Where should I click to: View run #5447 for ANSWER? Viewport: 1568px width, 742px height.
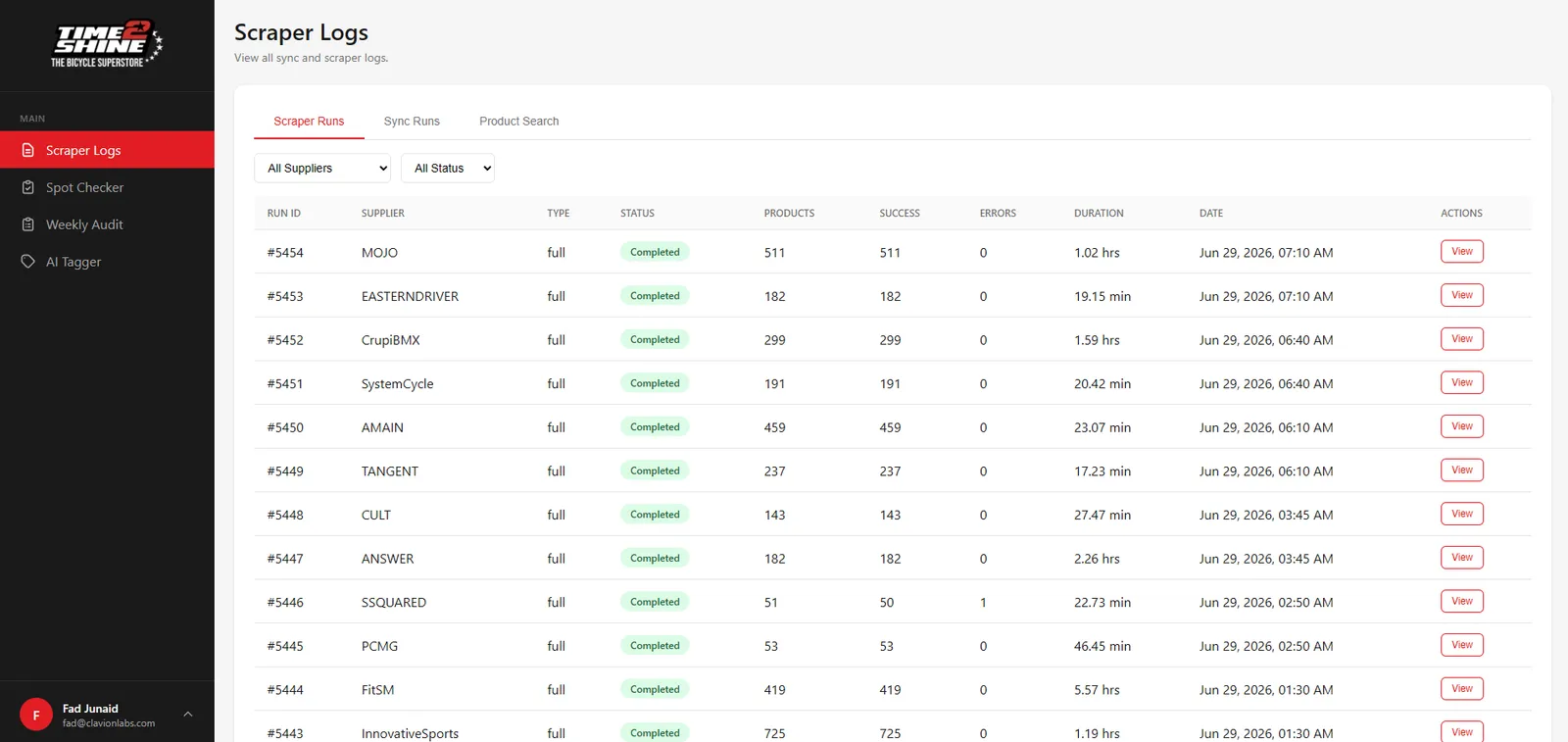[x=1462, y=558]
